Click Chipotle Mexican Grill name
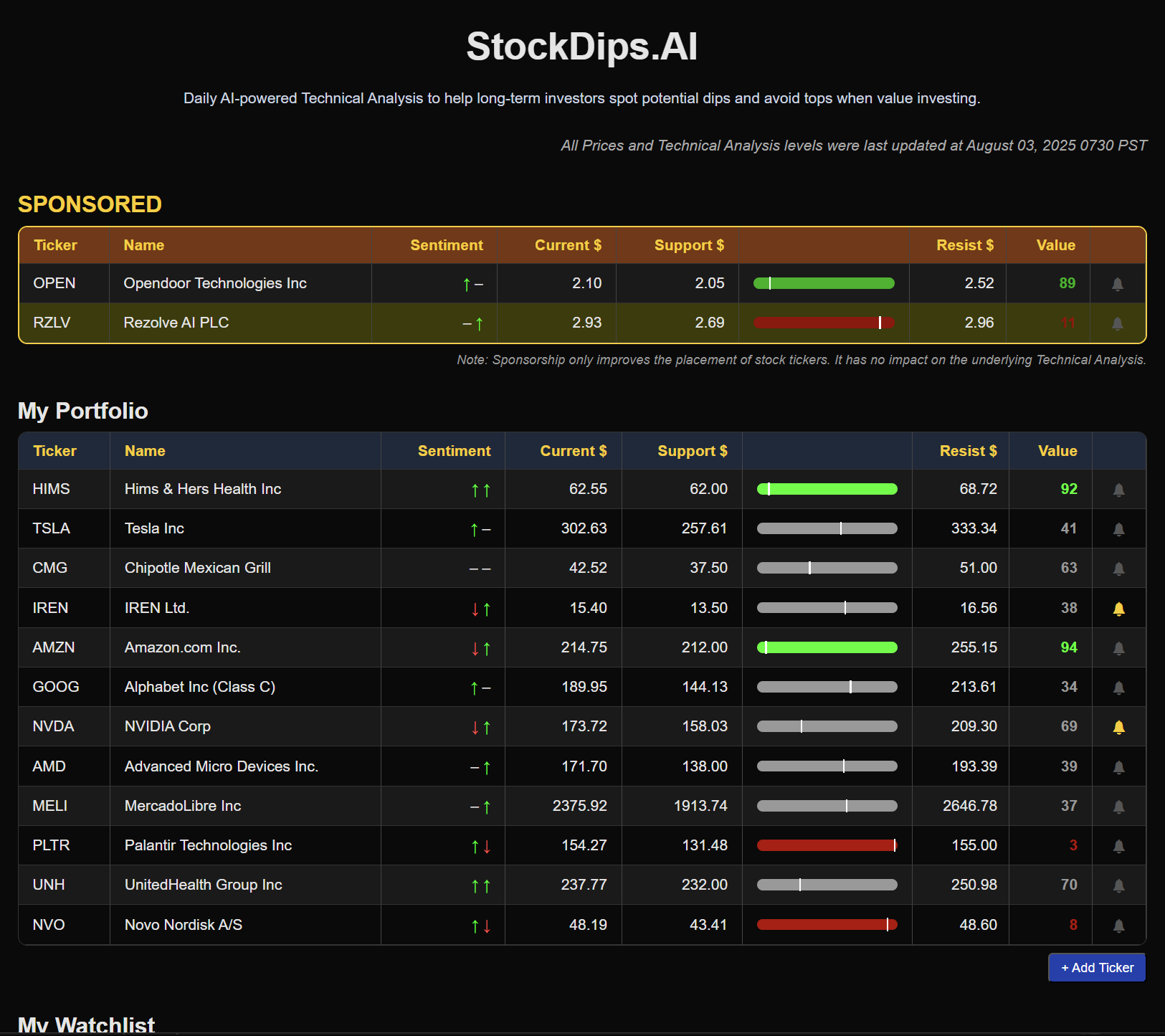 [x=198, y=568]
